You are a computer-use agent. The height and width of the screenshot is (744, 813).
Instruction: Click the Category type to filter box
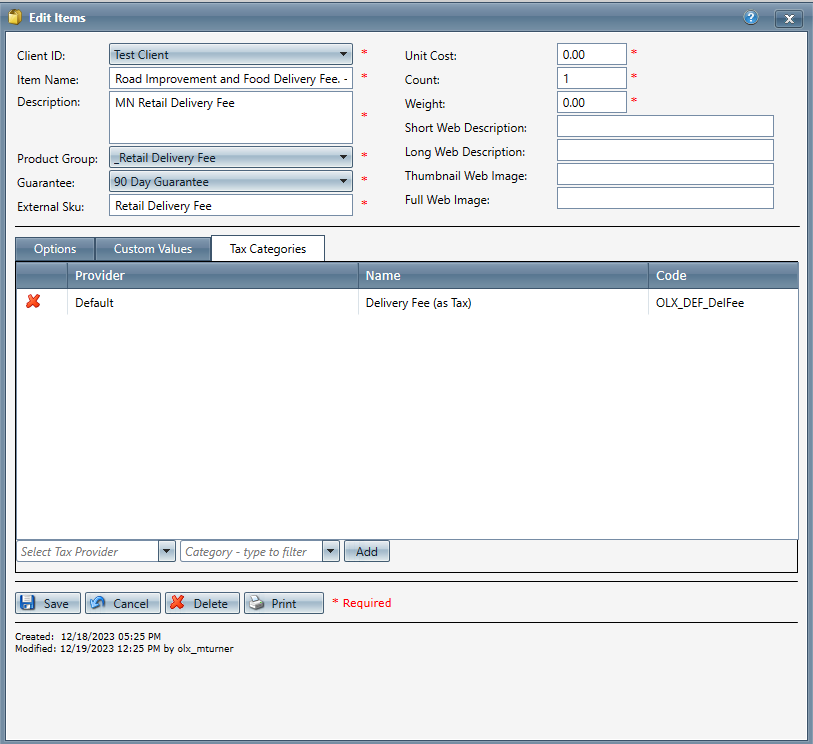pos(251,551)
